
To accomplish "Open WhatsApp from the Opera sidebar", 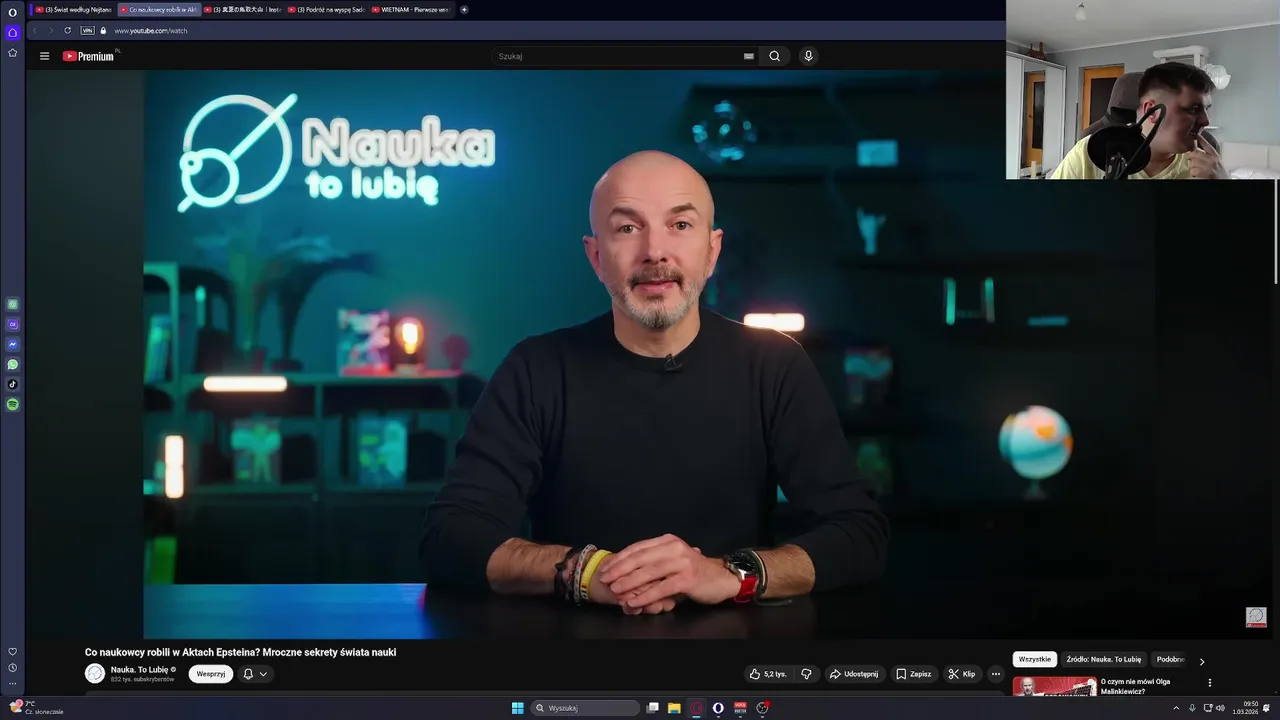I will 12,364.
